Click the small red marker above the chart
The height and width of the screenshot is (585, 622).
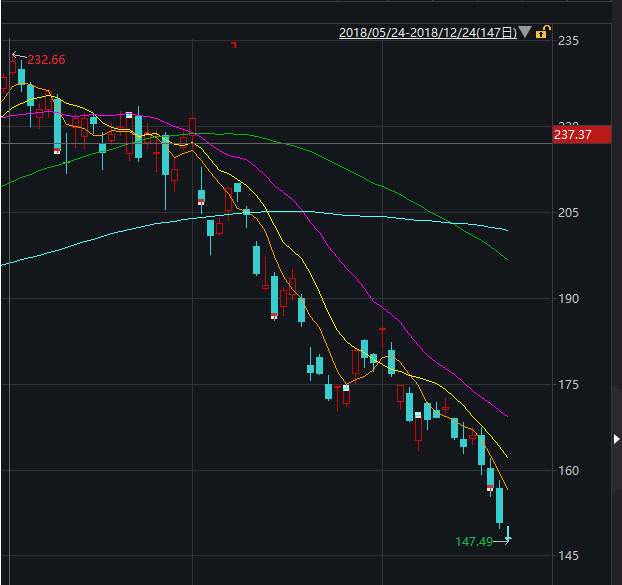pos(234,44)
